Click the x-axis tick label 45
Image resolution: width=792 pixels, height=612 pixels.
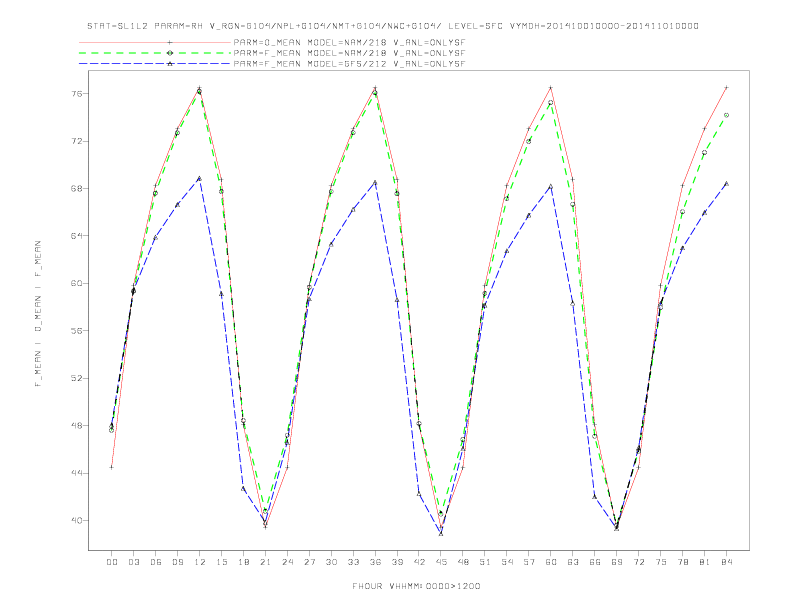441,562
